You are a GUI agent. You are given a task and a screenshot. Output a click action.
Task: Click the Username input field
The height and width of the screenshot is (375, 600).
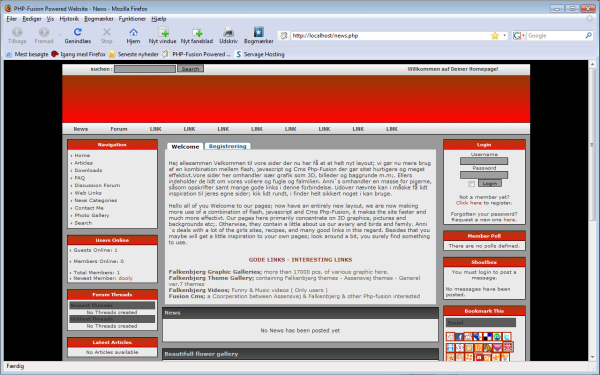[484, 161]
